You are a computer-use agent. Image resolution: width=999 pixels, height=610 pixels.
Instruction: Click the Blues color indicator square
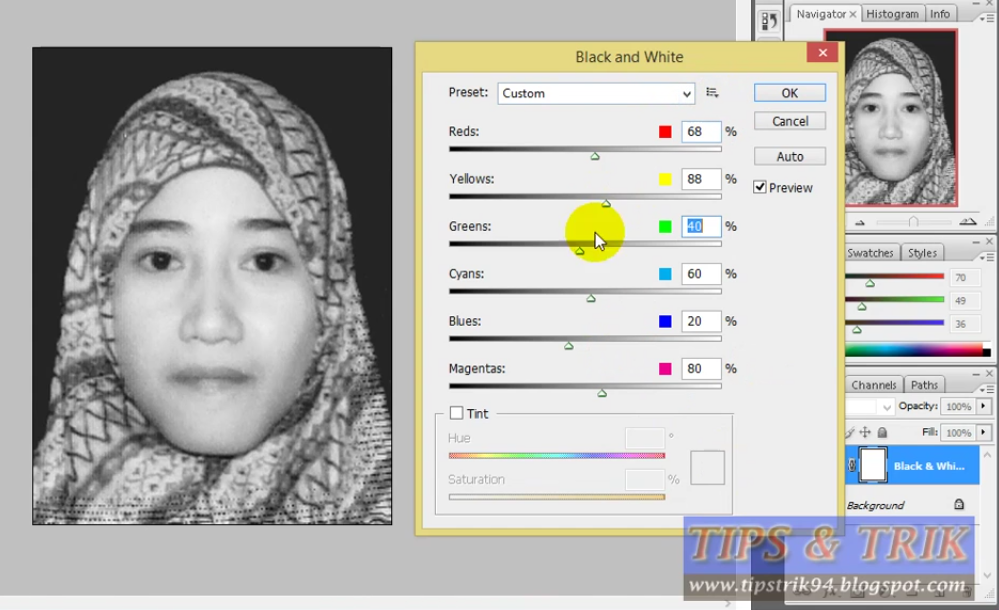[x=665, y=321]
